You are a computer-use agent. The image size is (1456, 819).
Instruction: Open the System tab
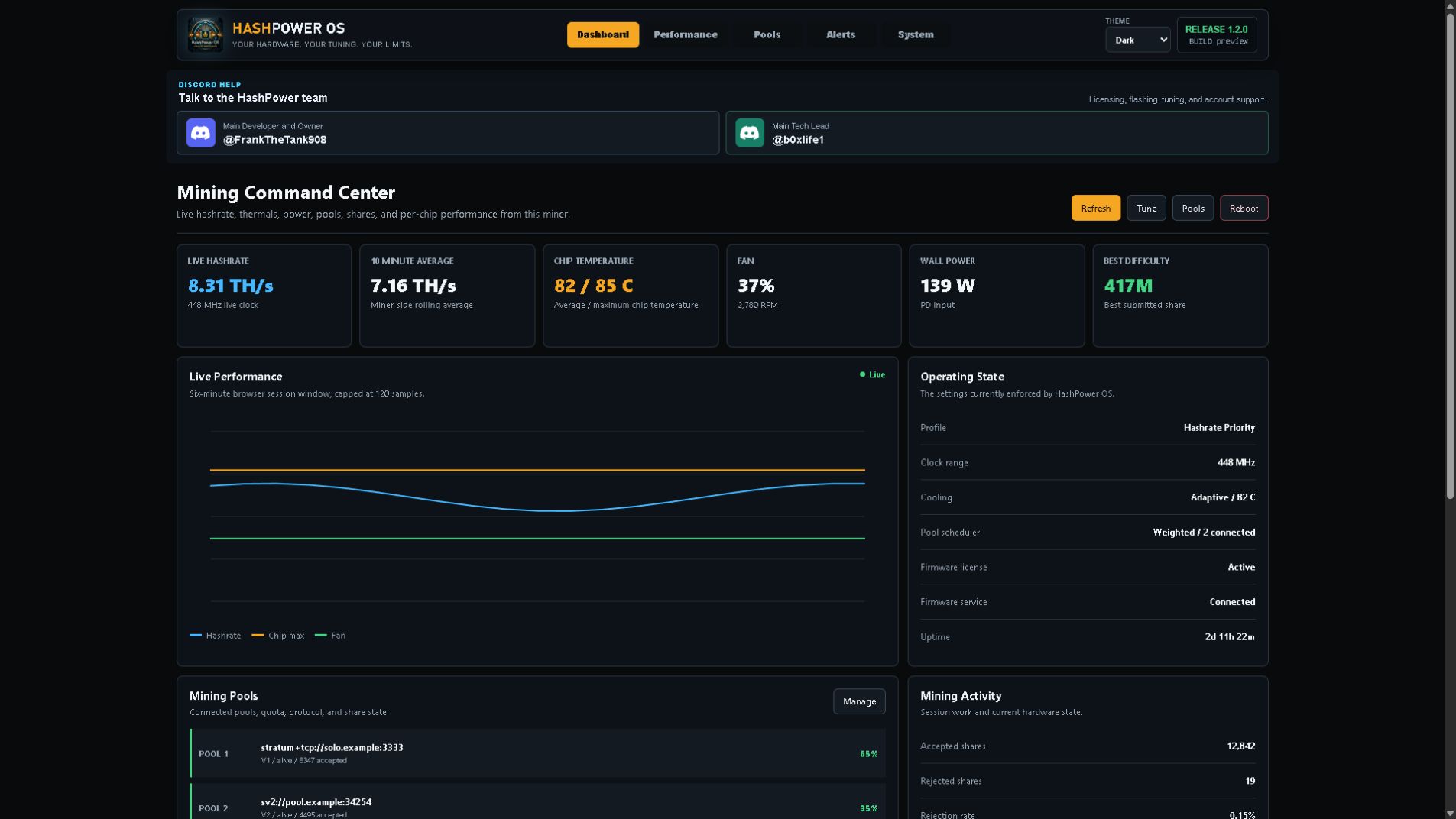click(916, 34)
